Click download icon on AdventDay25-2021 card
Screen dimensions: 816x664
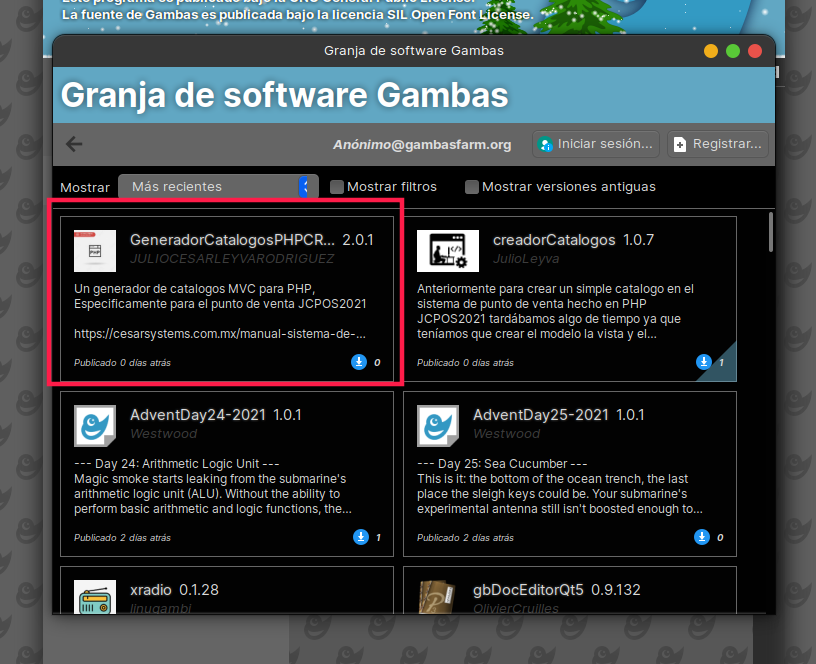pyautogui.click(x=703, y=537)
